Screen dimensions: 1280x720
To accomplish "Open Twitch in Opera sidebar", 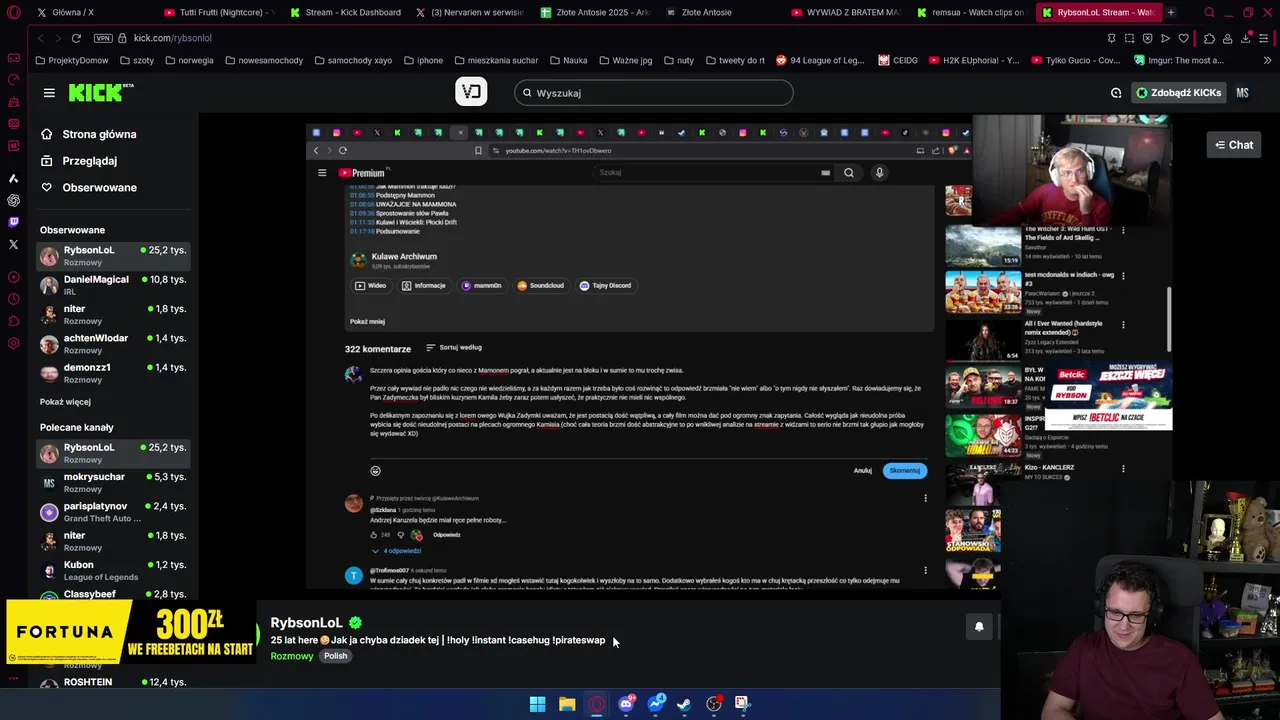I will [13, 222].
